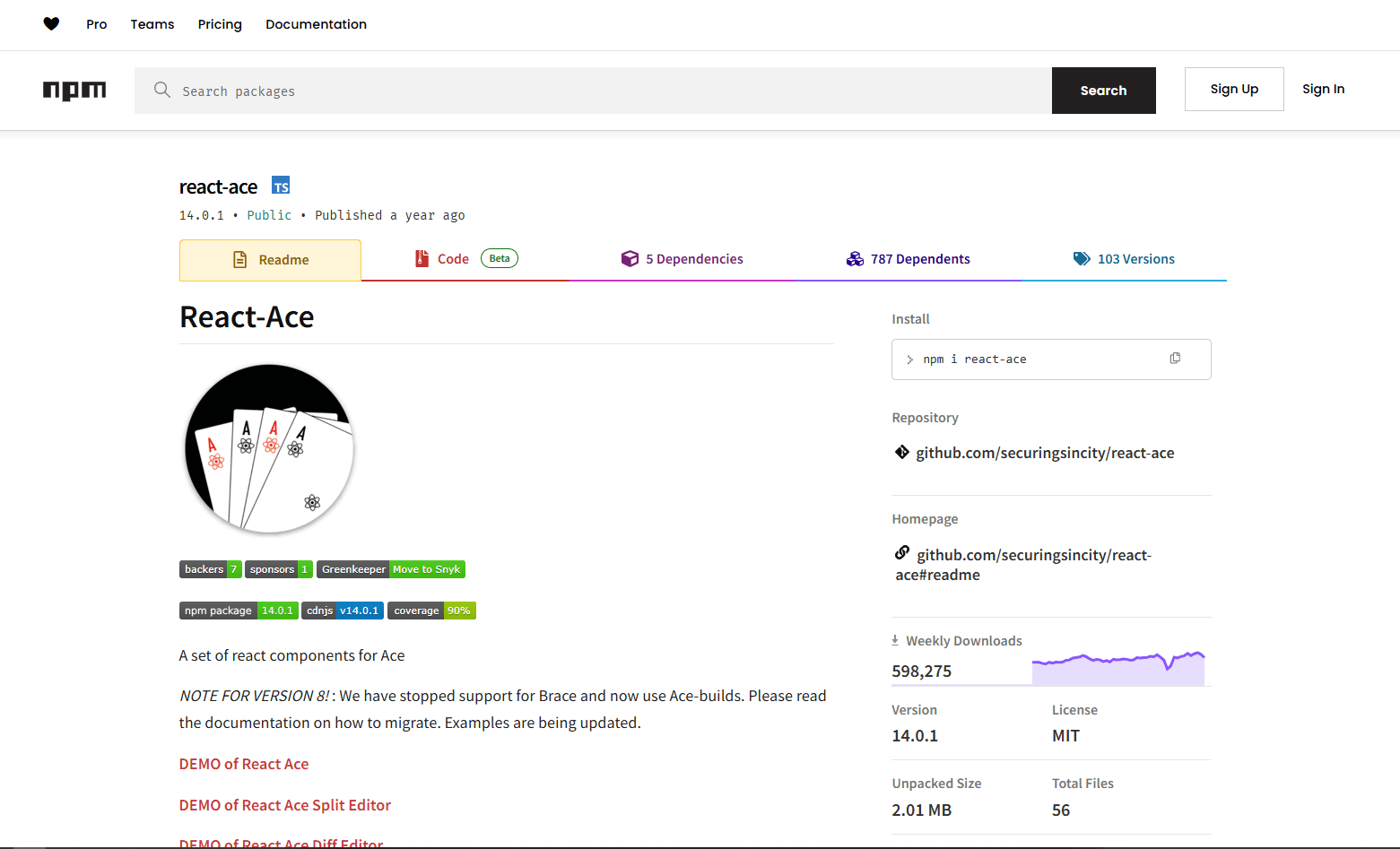The width and height of the screenshot is (1400, 849).
Task: Select the Readme tab
Action: (x=270, y=259)
